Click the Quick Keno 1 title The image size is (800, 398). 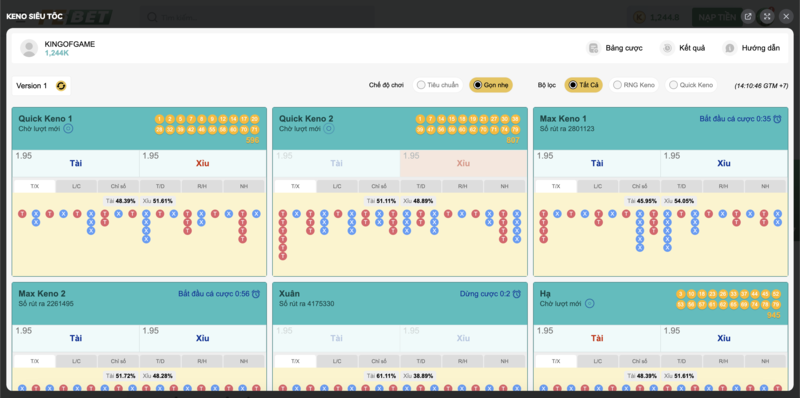pos(45,118)
